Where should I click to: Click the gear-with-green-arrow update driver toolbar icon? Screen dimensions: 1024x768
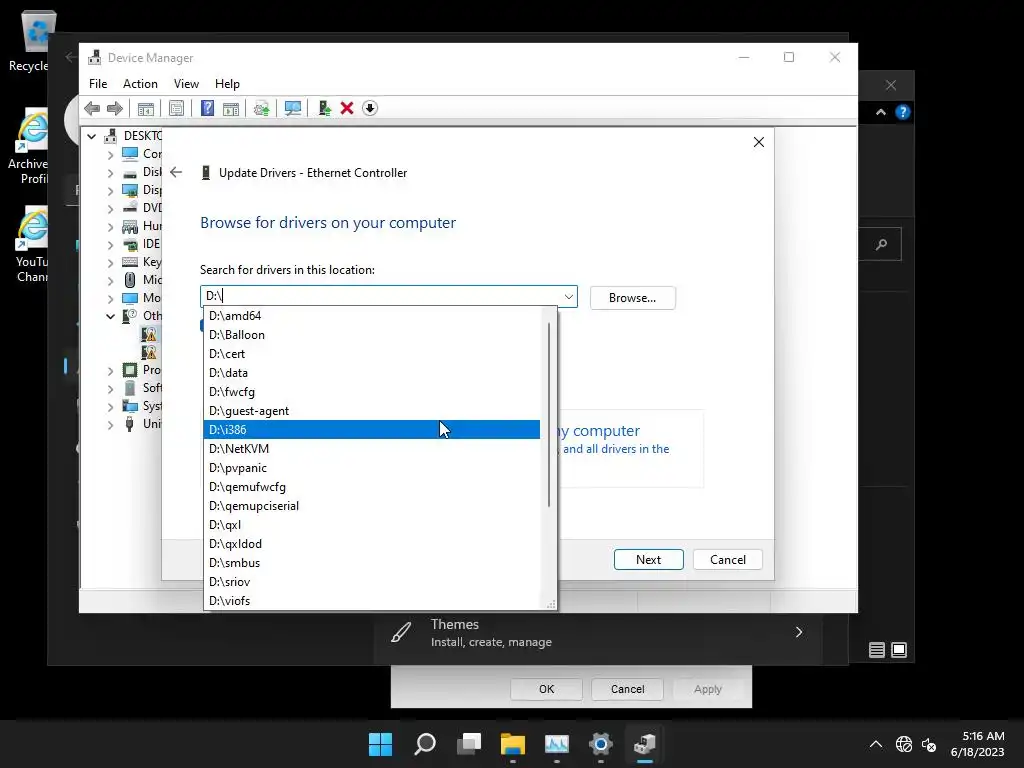261,108
